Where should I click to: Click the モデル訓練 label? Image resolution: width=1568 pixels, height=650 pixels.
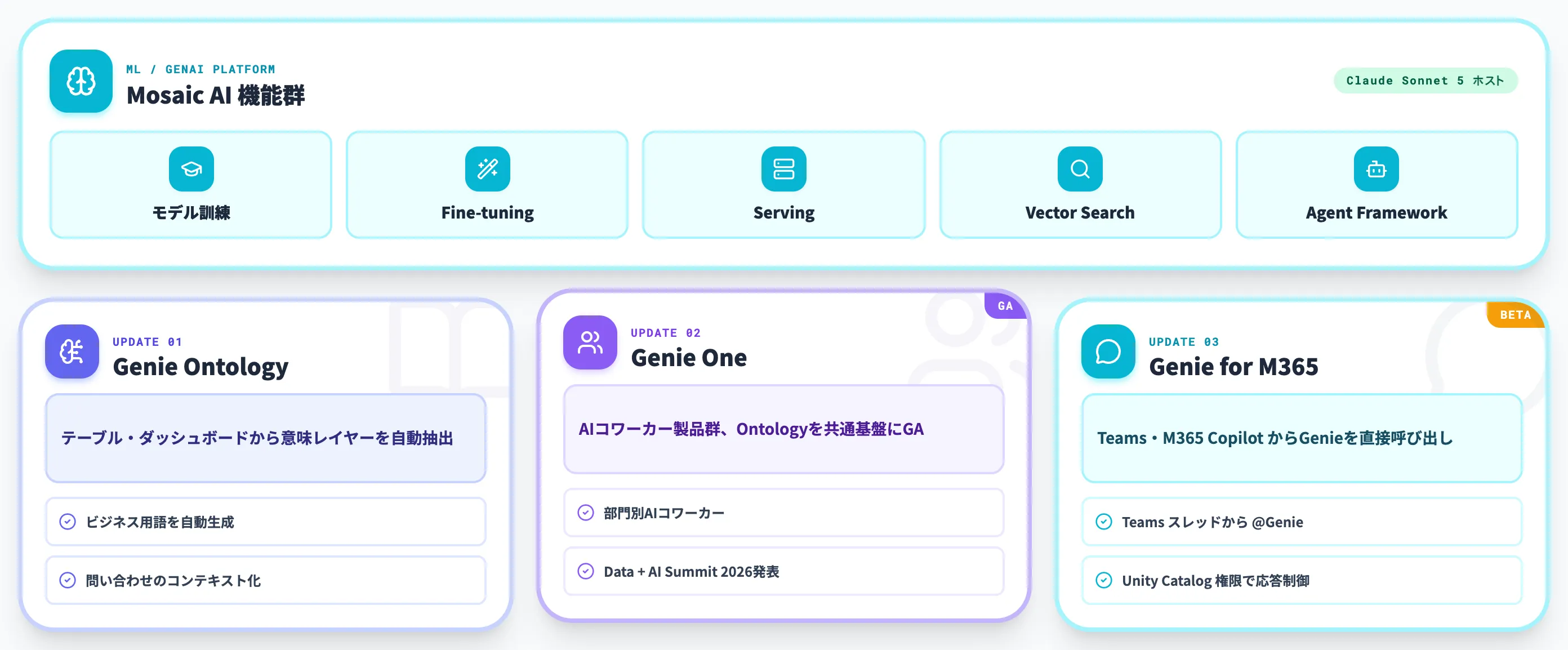pyautogui.click(x=191, y=212)
